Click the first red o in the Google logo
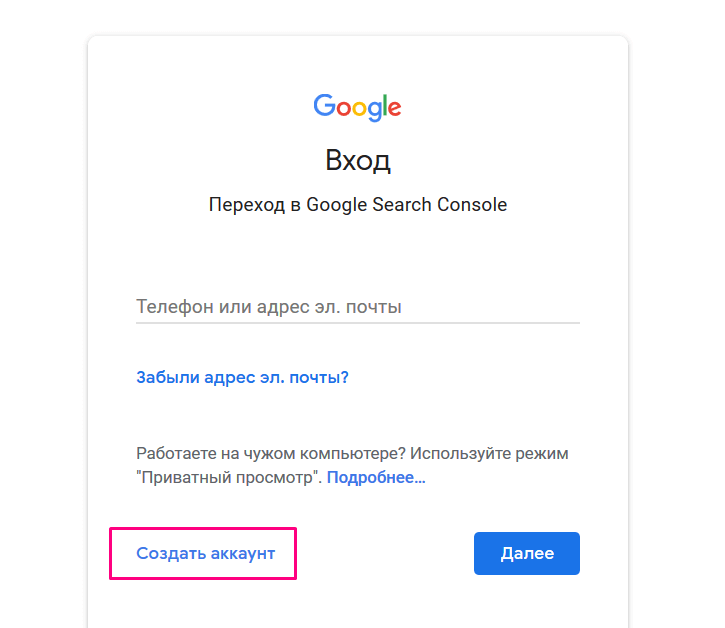725x628 pixels. (342, 107)
